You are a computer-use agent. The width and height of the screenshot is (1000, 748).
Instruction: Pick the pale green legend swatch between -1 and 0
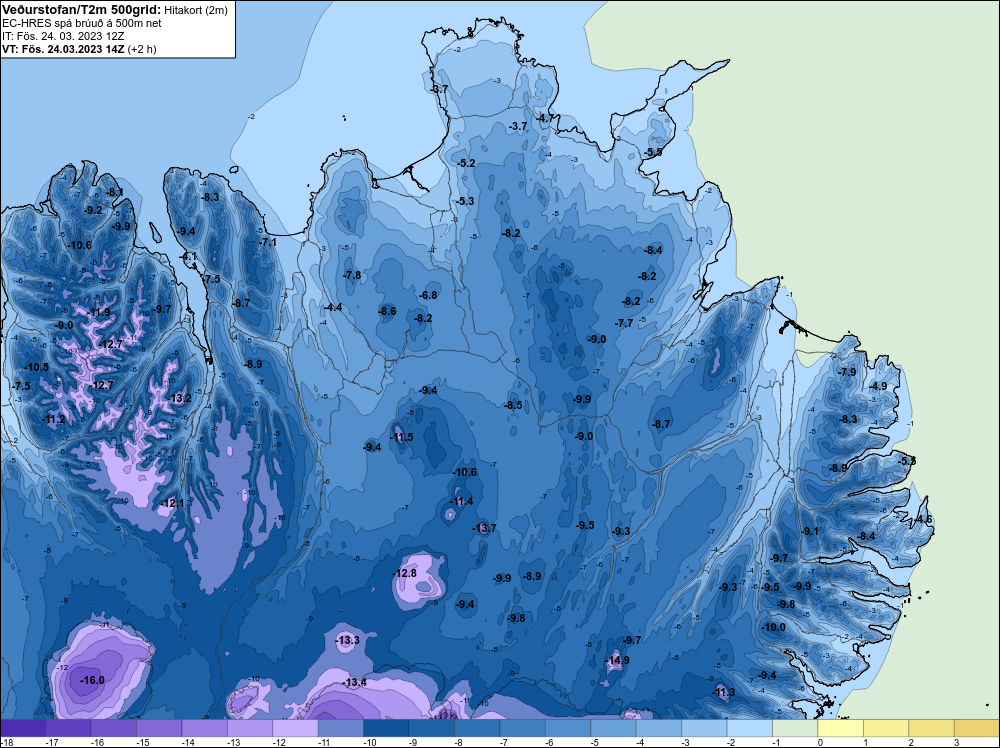coord(795,728)
